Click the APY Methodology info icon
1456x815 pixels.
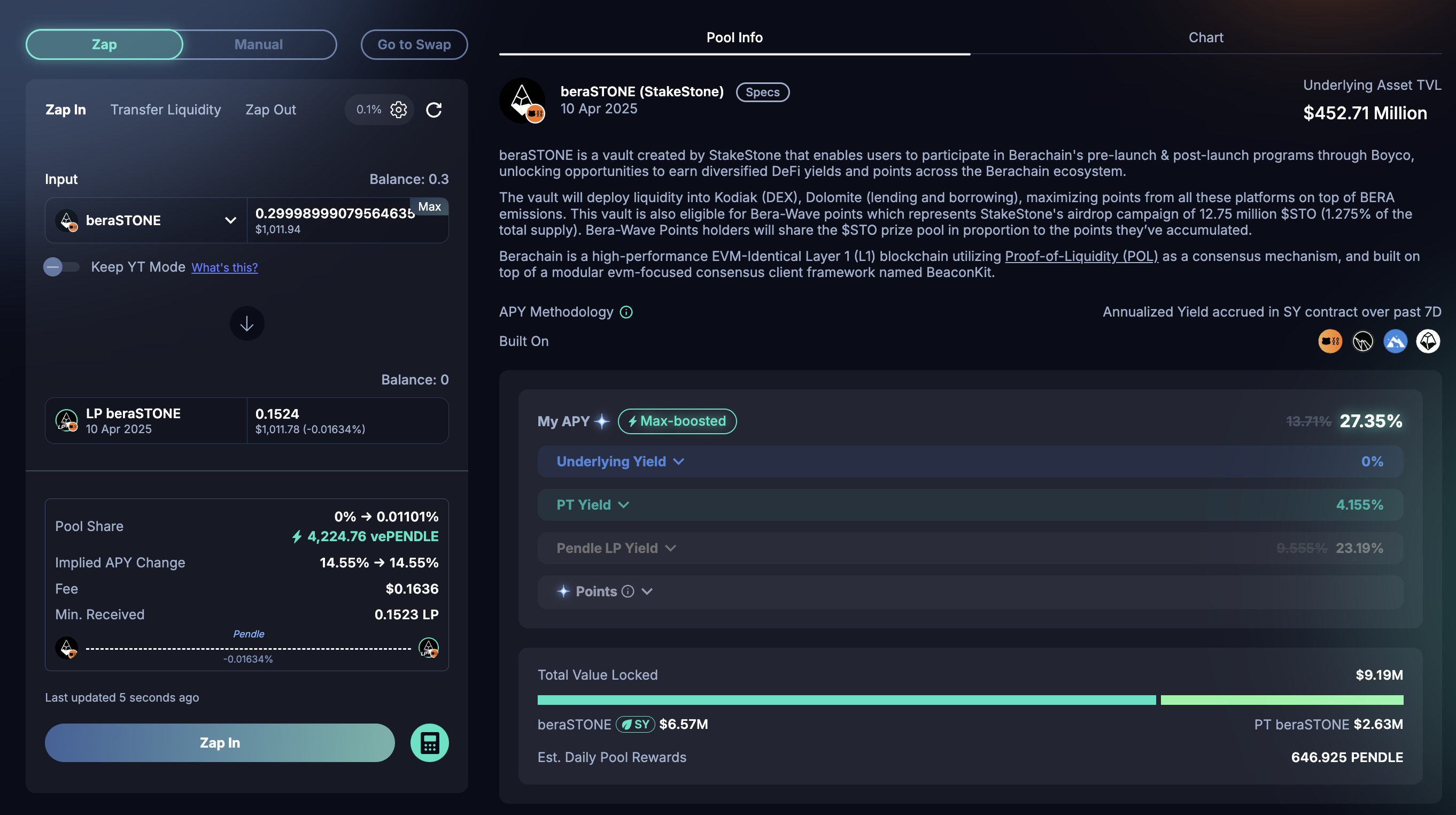coord(626,312)
